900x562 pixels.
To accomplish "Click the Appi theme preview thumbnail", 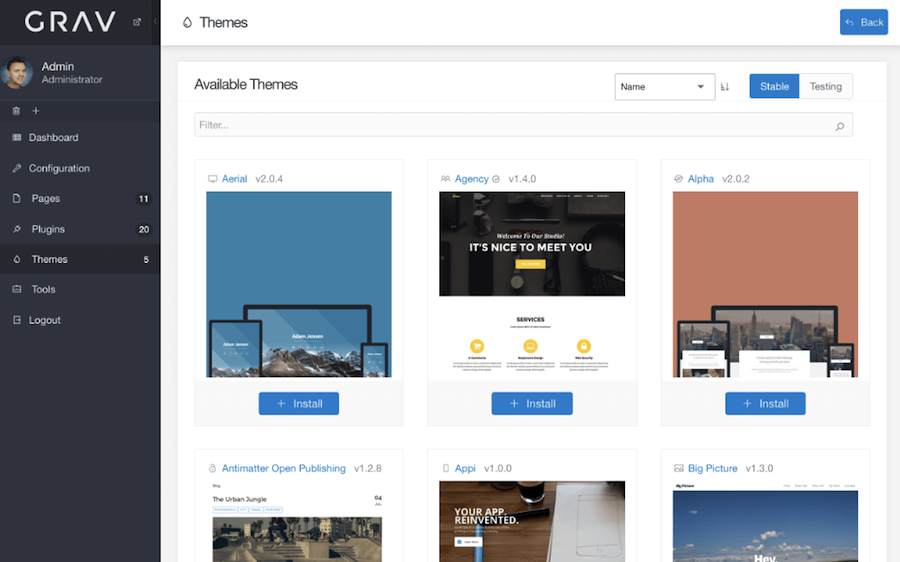I will [x=532, y=521].
